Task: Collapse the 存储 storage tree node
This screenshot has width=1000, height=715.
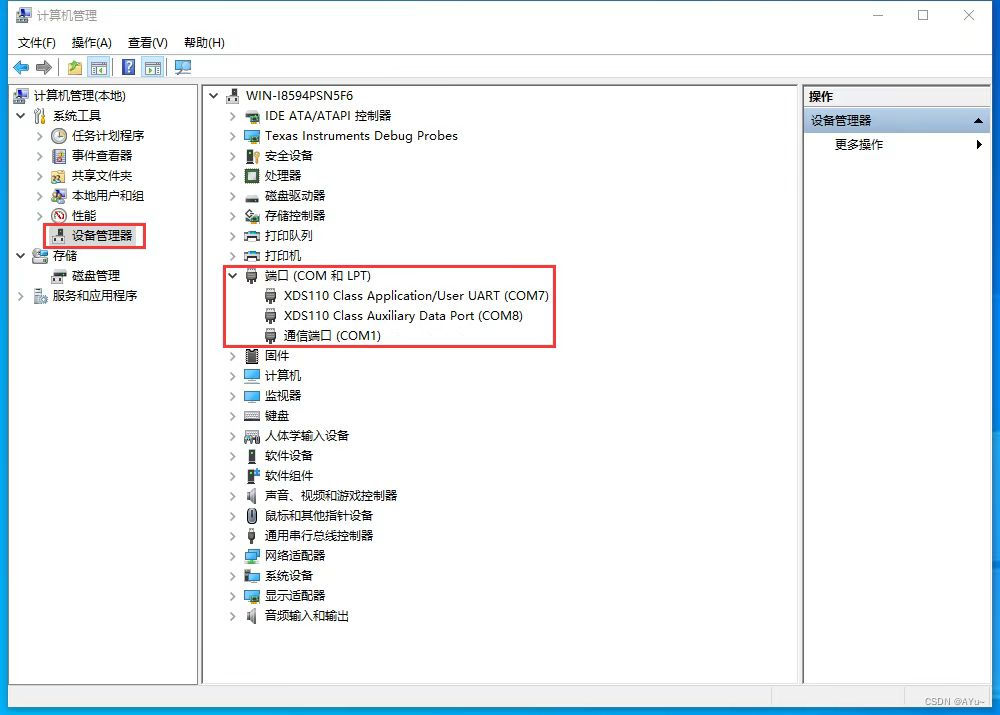Action: coord(21,256)
